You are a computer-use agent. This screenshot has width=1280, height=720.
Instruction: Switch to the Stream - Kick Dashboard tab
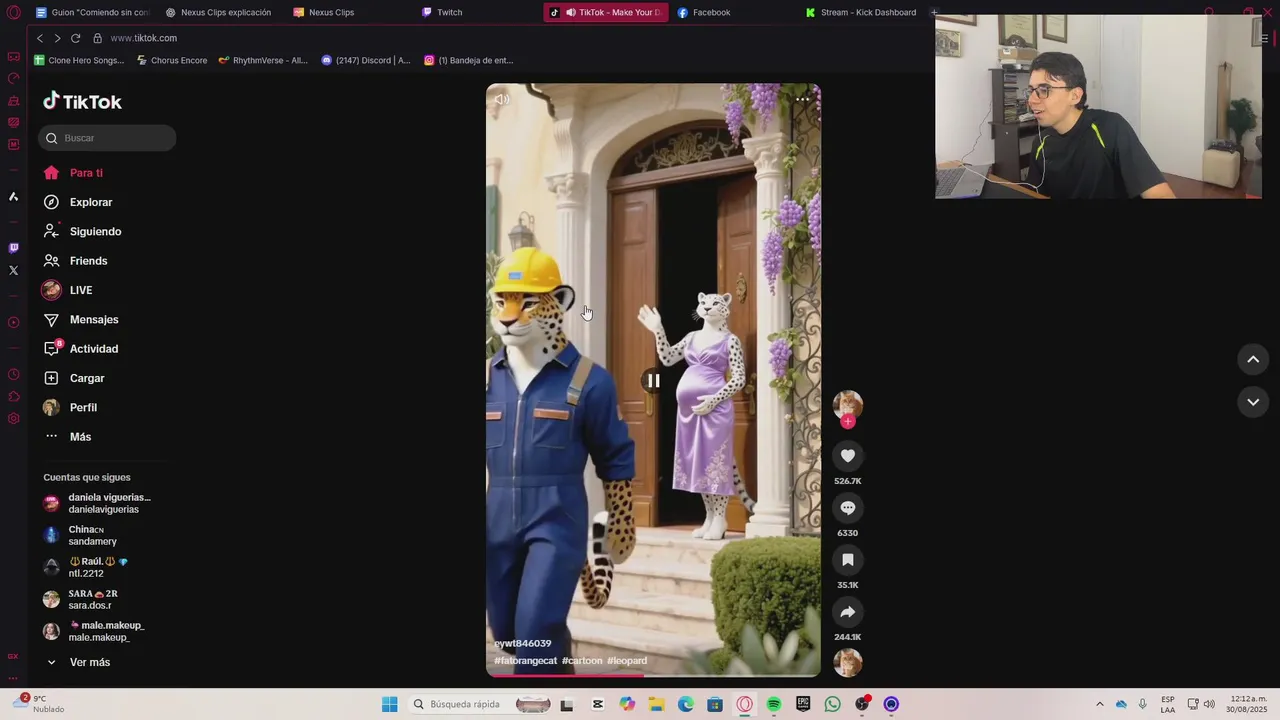point(861,12)
